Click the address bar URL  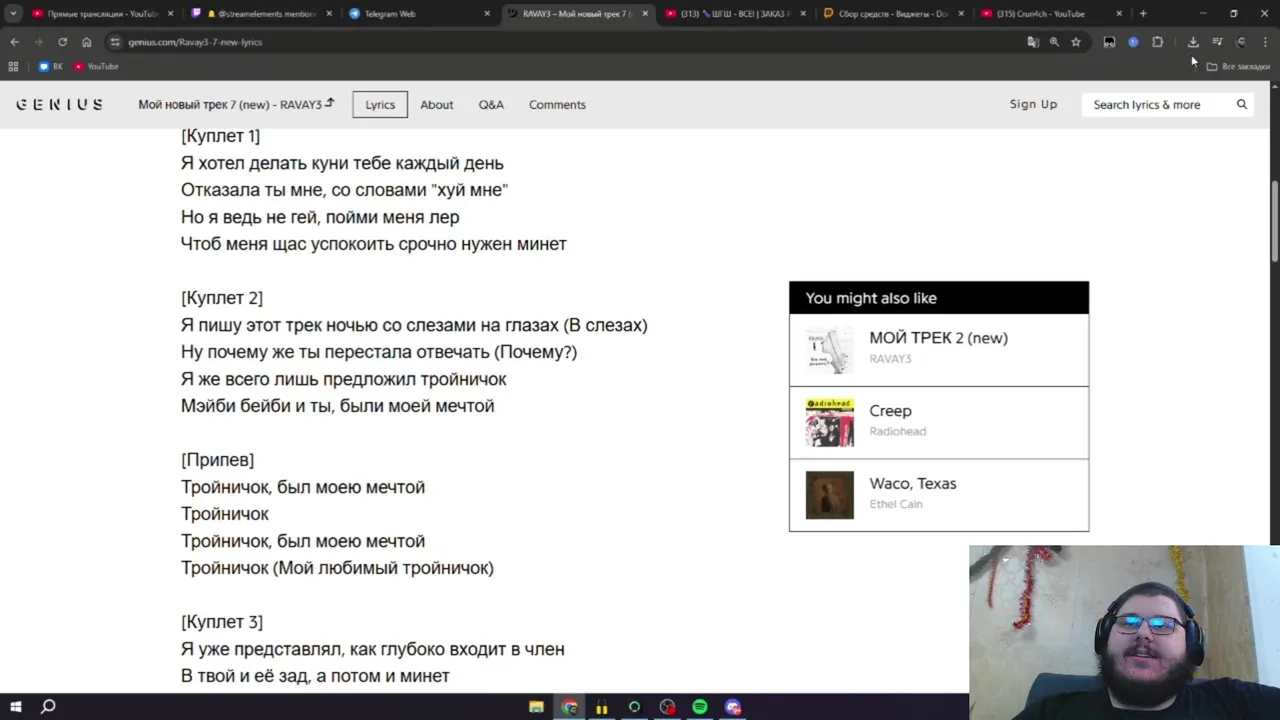pyautogui.click(x=195, y=42)
